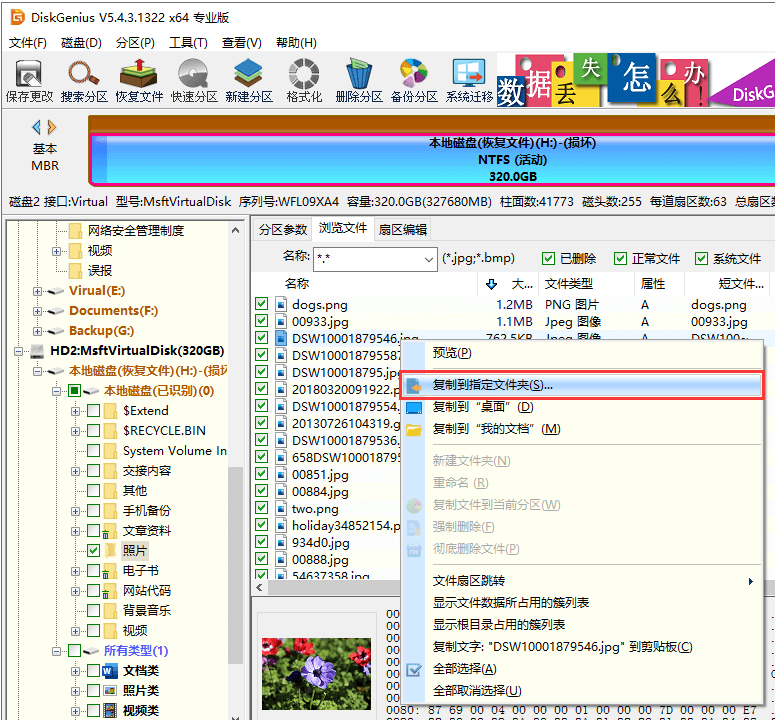Uncheck the 正常文件 normal files filter
The width and height of the screenshot is (776, 722).
(621, 258)
